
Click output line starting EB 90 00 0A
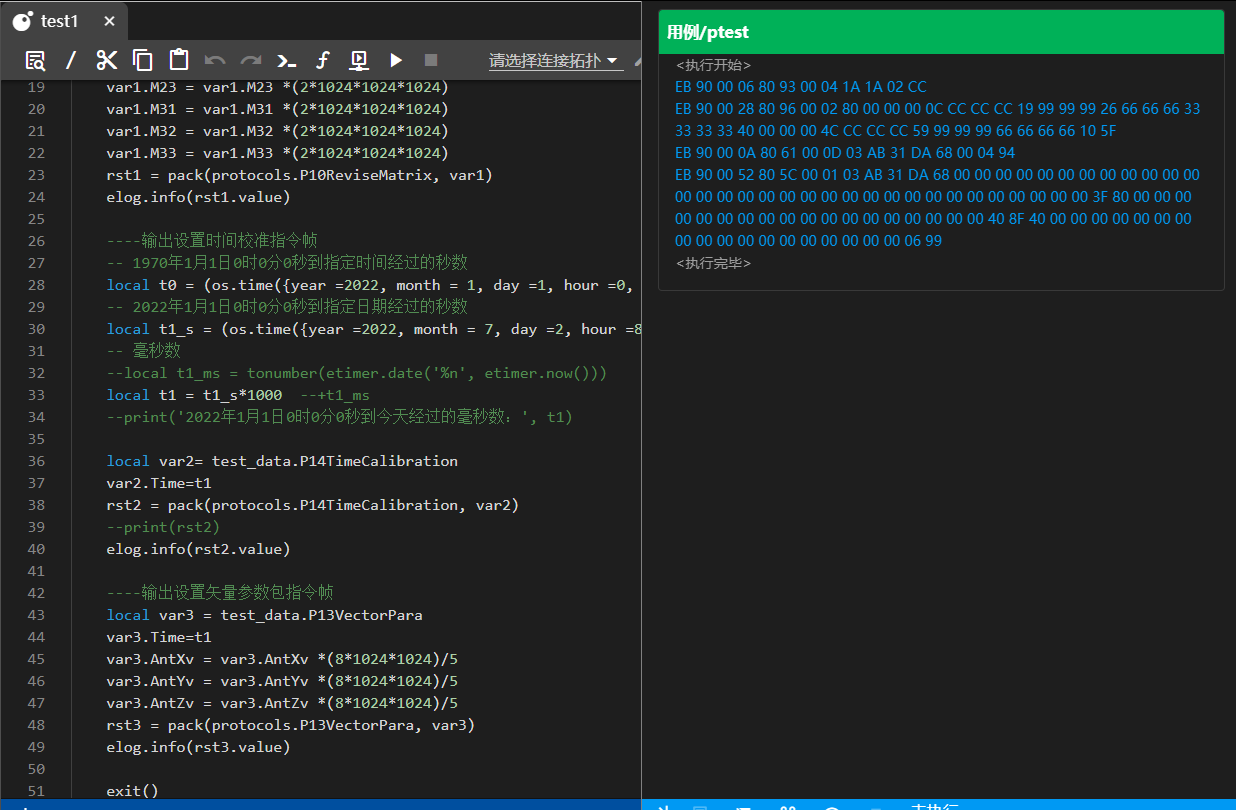click(x=845, y=153)
